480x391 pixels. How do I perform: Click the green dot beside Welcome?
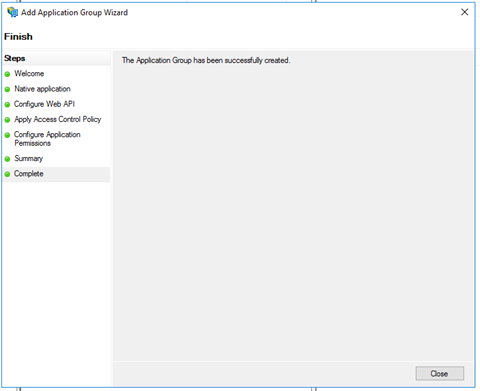tap(7, 74)
